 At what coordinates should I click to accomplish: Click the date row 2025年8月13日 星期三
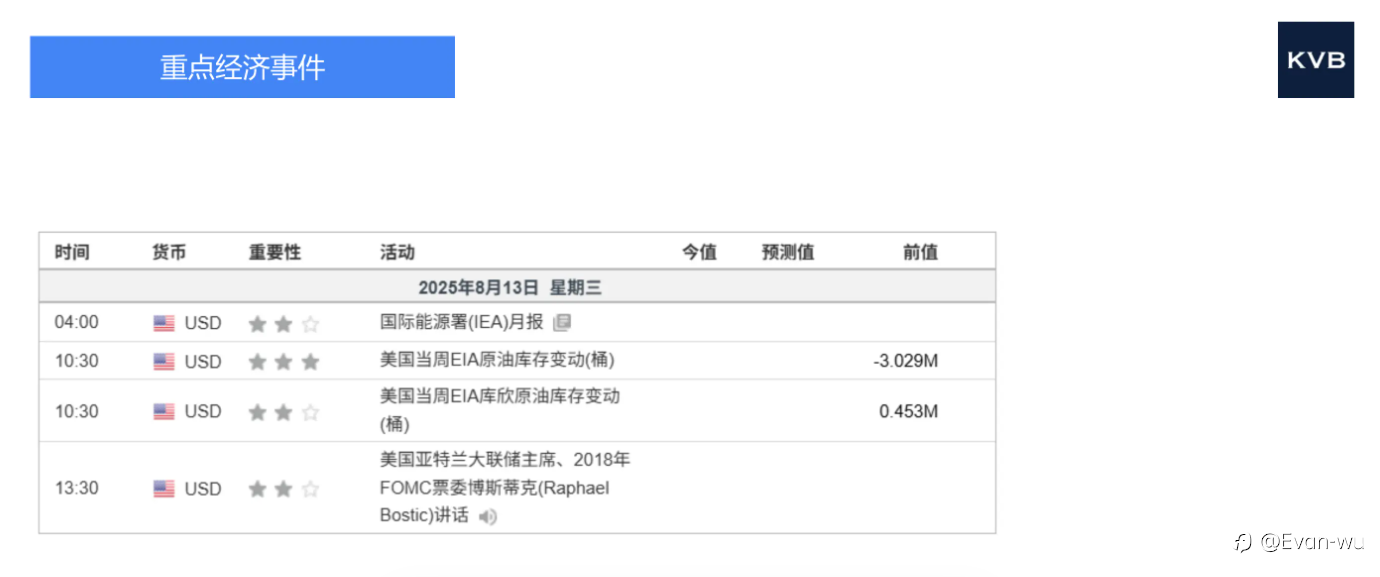[517, 287]
